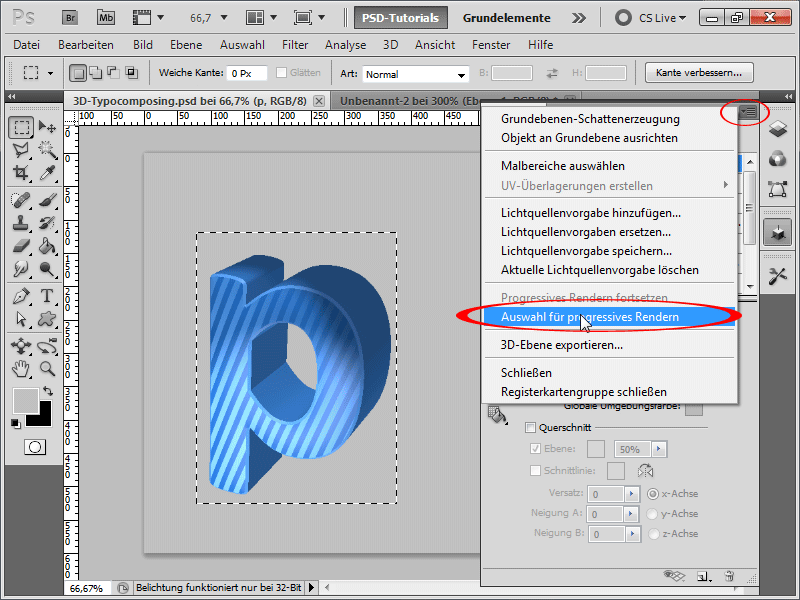
Task: Select the 3D Object Rotate tool
Action: (x=21, y=346)
